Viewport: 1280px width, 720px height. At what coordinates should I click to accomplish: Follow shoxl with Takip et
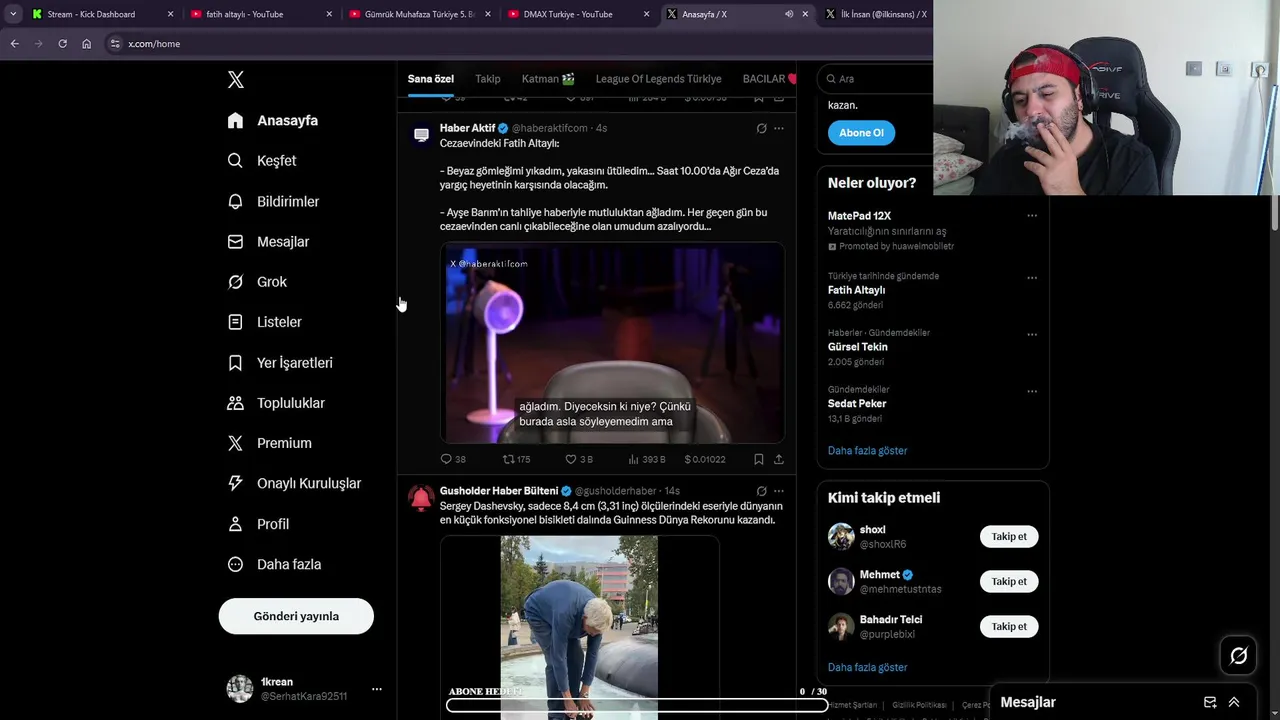1009,537
